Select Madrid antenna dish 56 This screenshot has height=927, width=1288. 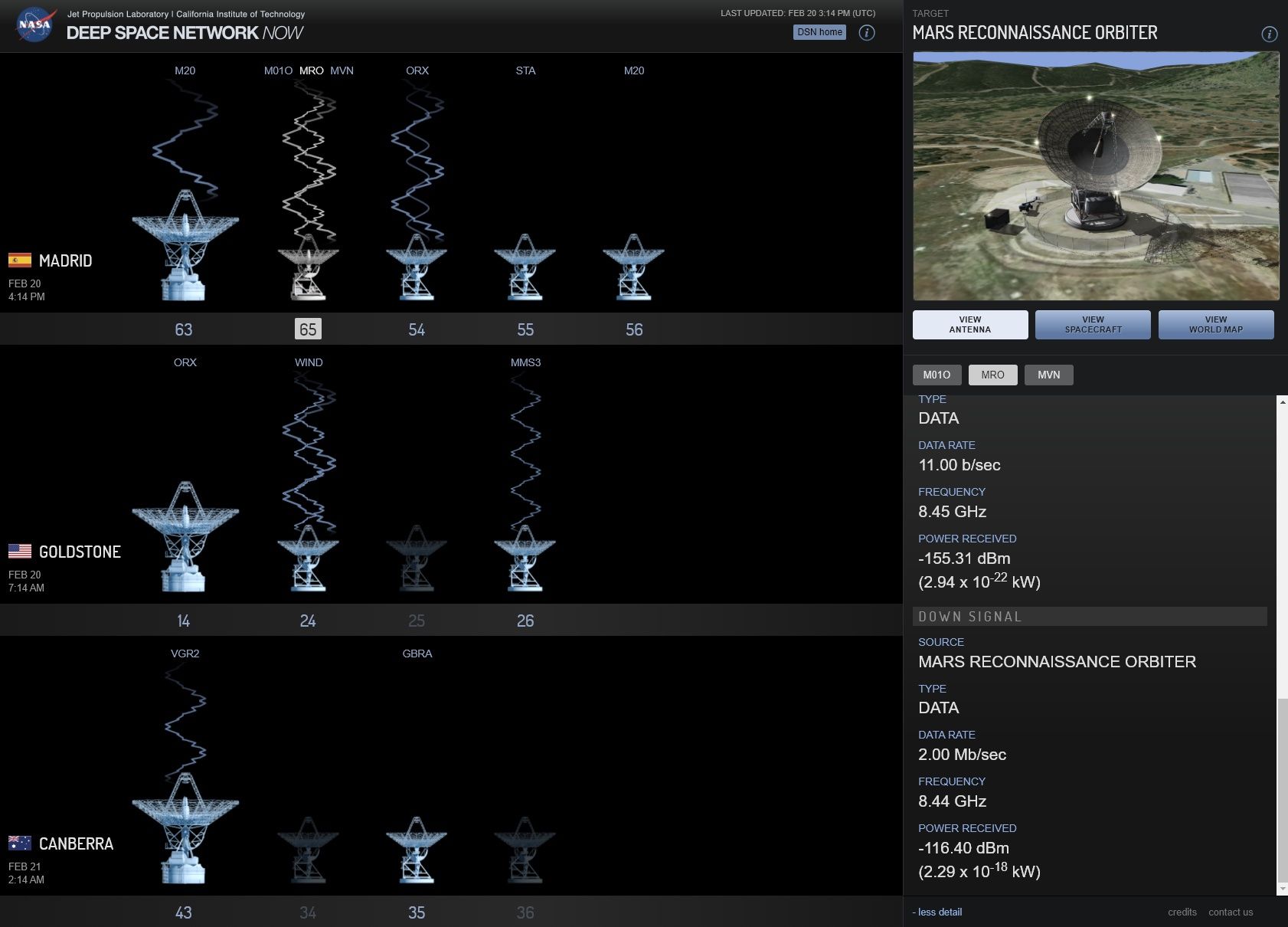point(633,267)
